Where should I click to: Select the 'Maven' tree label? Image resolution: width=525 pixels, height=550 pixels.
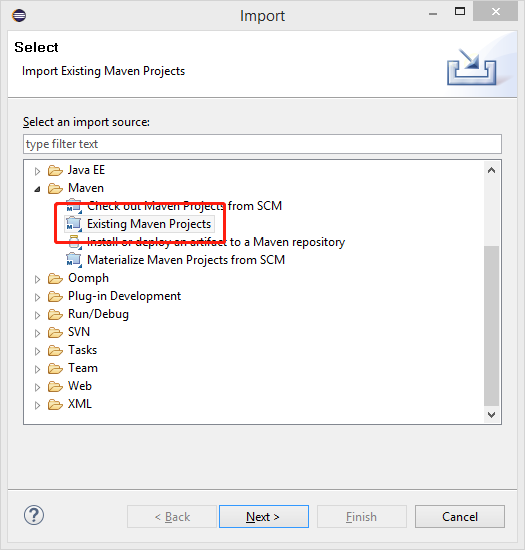pos(86,188)
